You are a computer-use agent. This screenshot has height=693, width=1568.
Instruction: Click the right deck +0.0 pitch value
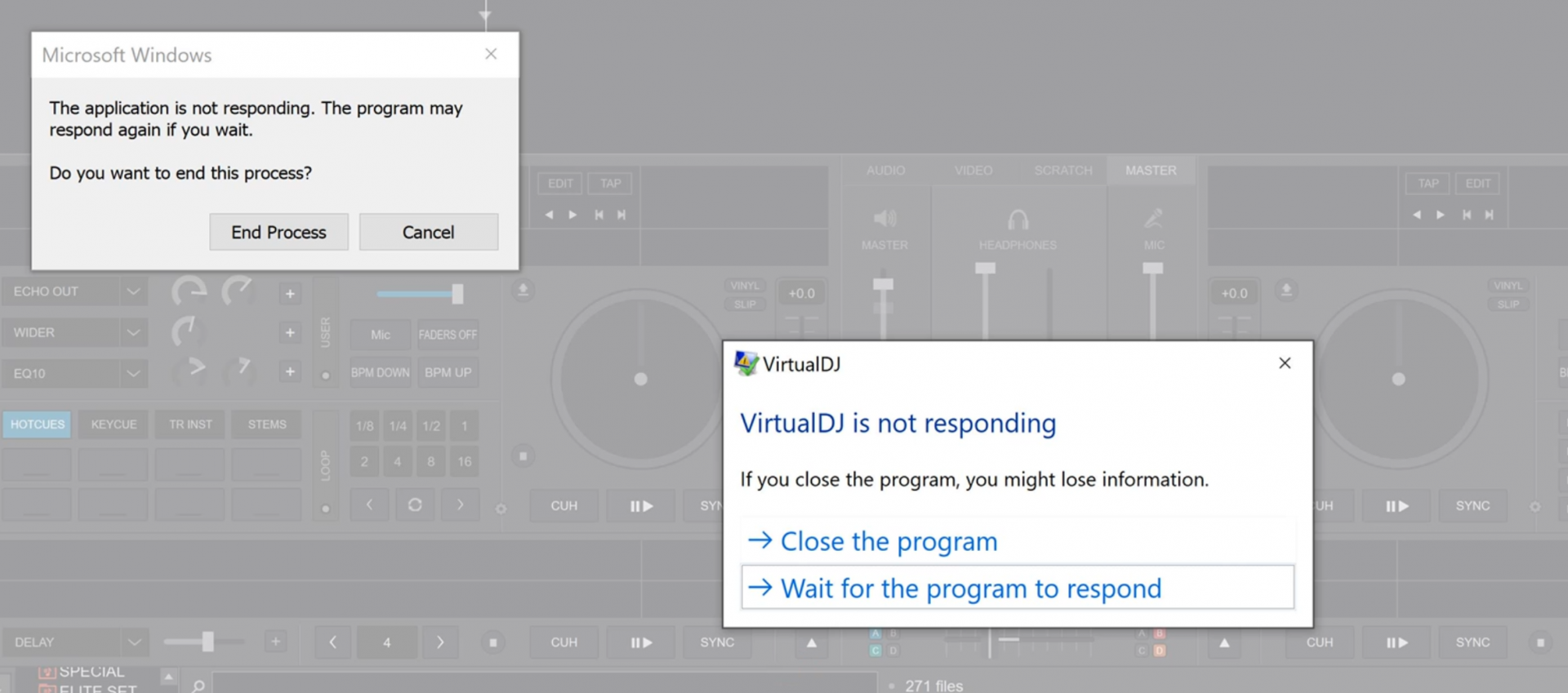coord(1234,293)
